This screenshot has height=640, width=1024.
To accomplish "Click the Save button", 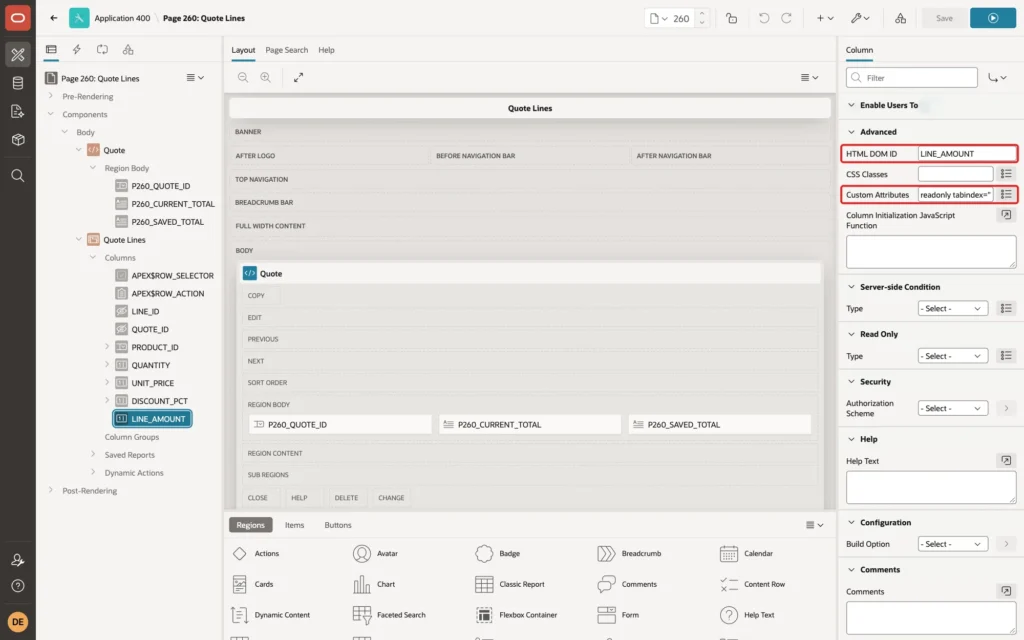I will coord(944,18).
